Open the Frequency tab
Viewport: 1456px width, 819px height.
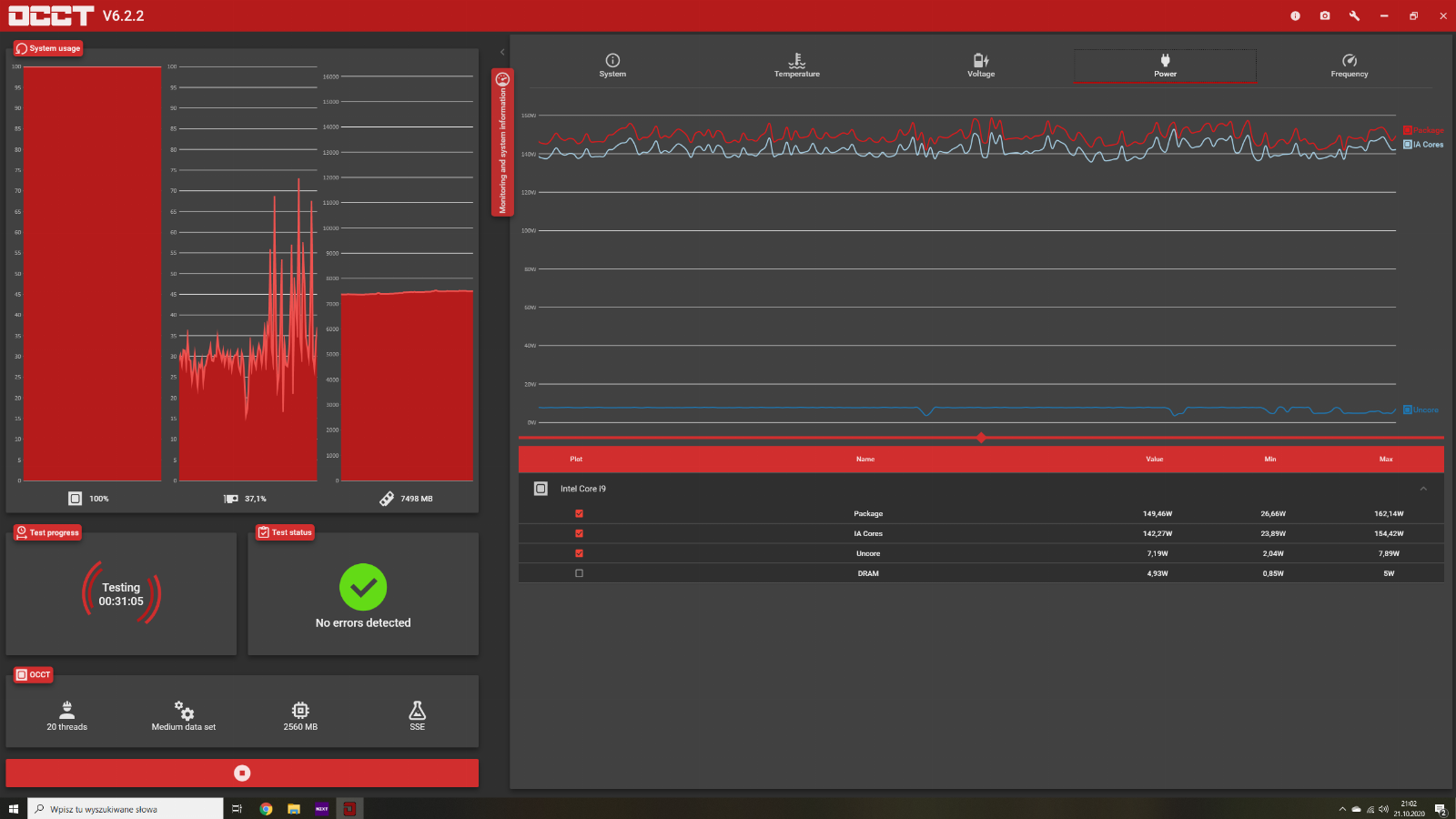point(1350,66)
